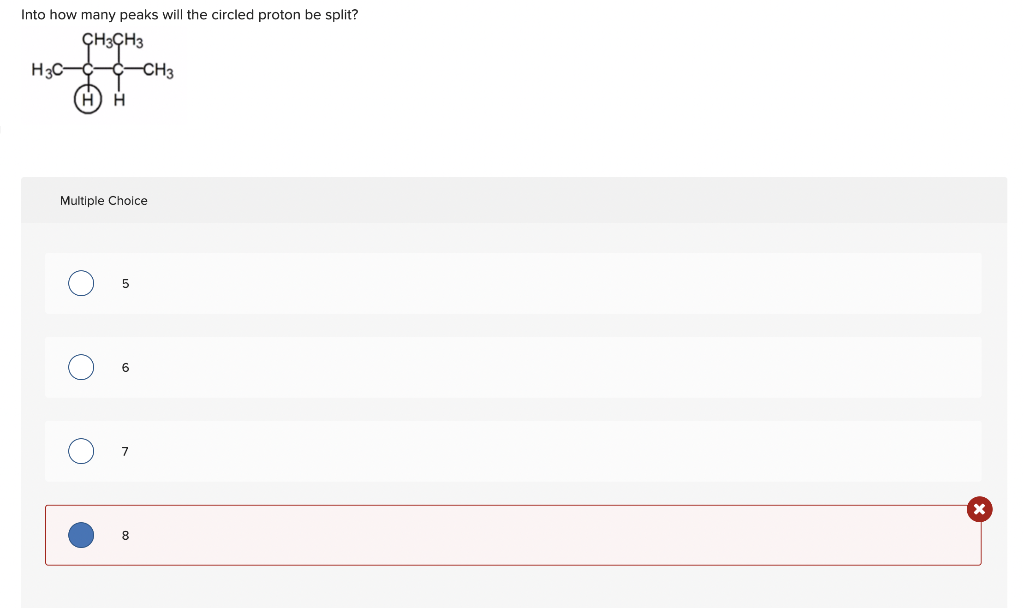This screenshot has width=1024, height=608.
Task: Select the radio button for answer 5
Action: [81, 283]
